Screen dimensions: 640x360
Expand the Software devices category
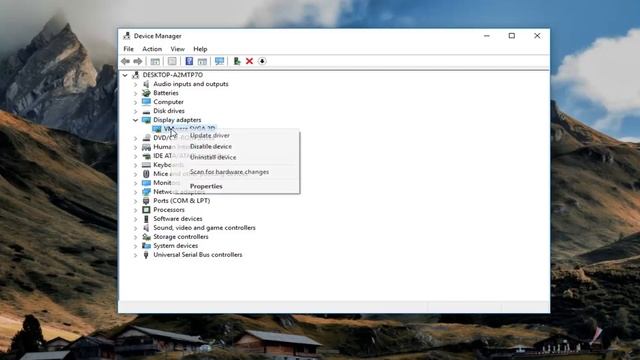[x=136, y=219]
